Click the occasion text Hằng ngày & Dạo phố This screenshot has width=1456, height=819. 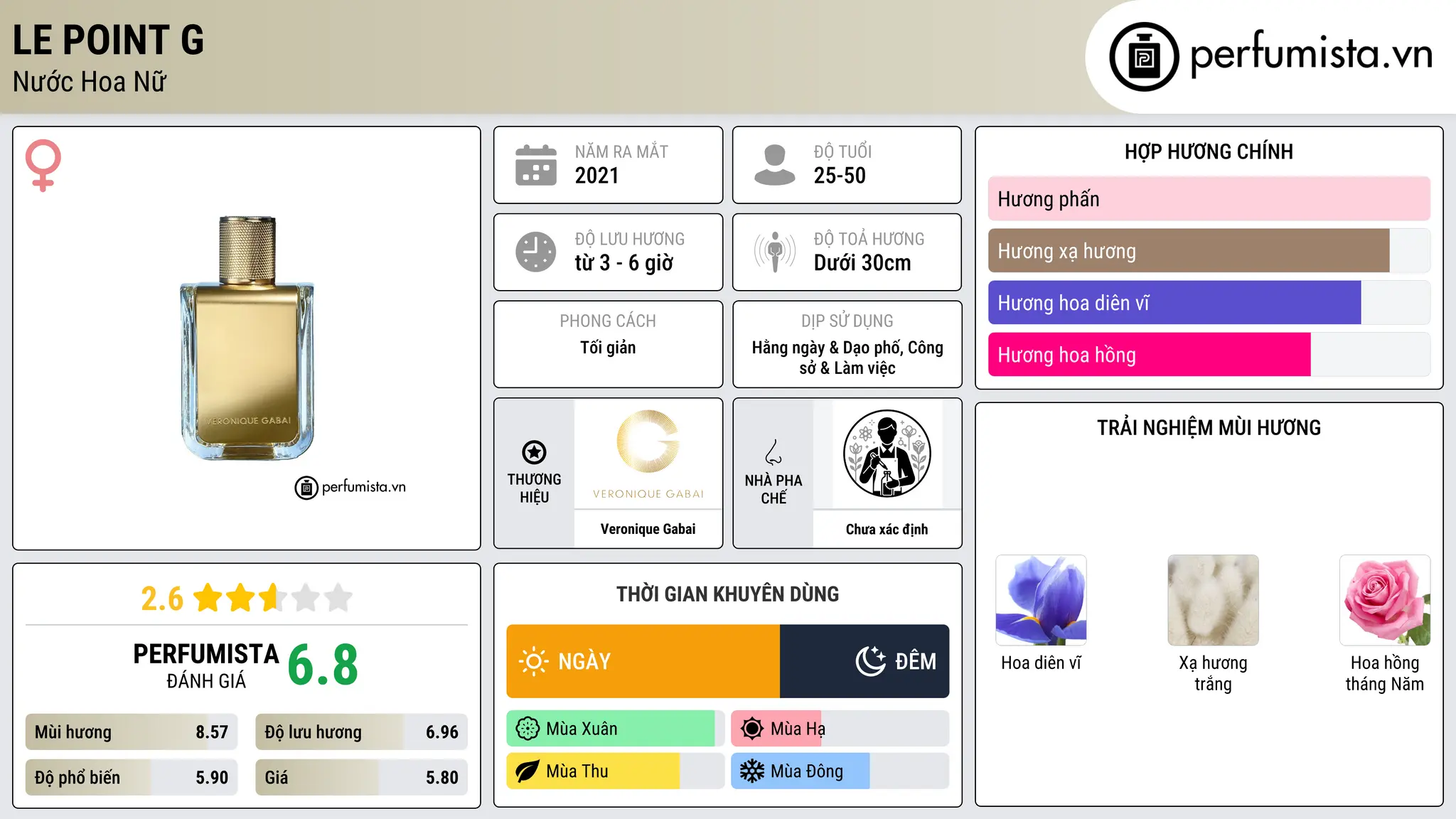pos(825,348)
